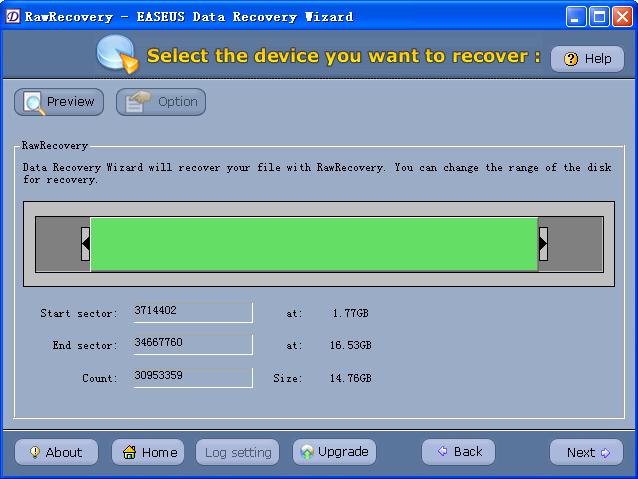Minimize the Data Recovery Wizard window
Image resolution: width=638 pixels, height=479 pixels.
[576, 17]
